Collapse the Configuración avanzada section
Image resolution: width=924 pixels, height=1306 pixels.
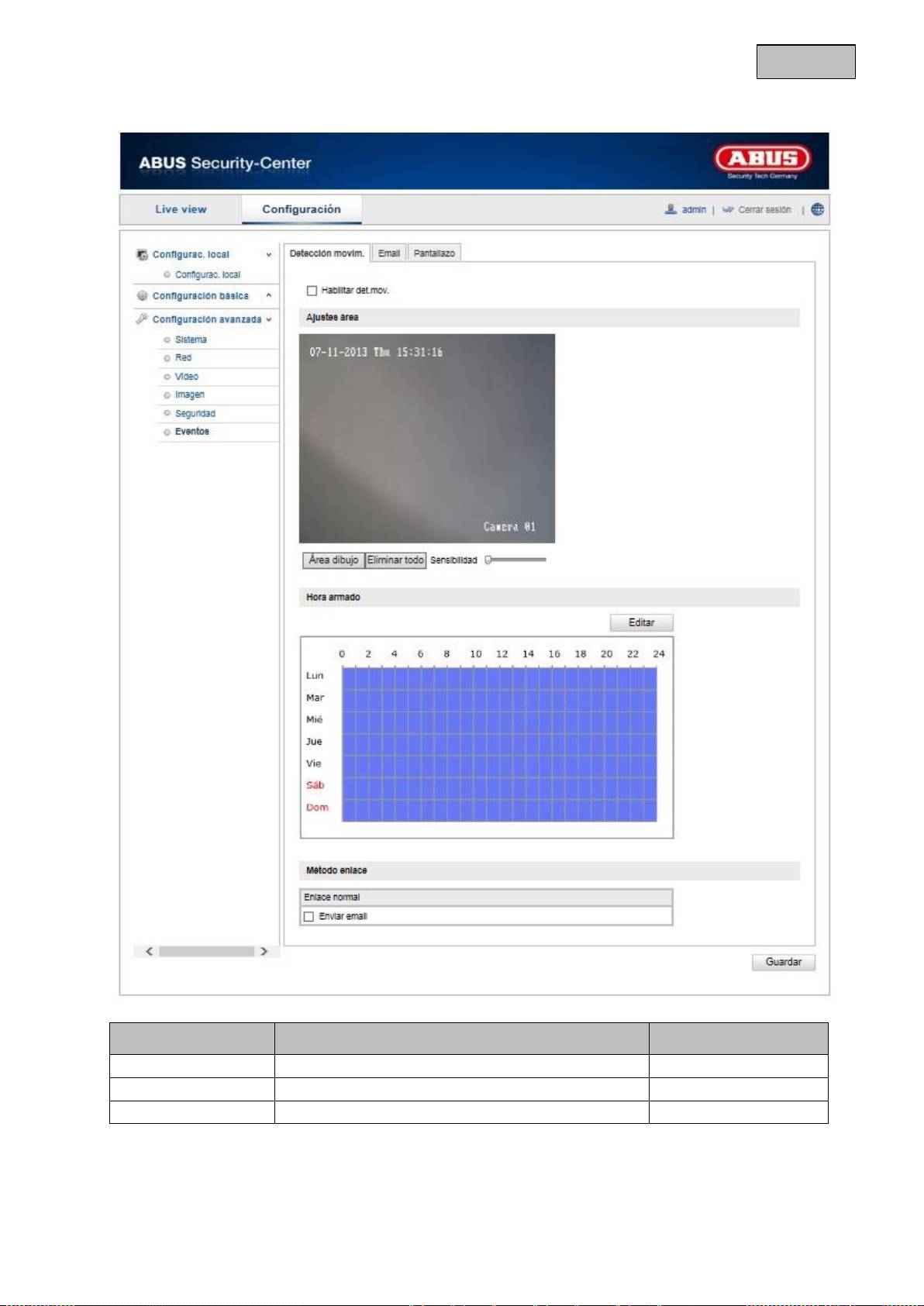pyautogui.click(x=269, y=319)
